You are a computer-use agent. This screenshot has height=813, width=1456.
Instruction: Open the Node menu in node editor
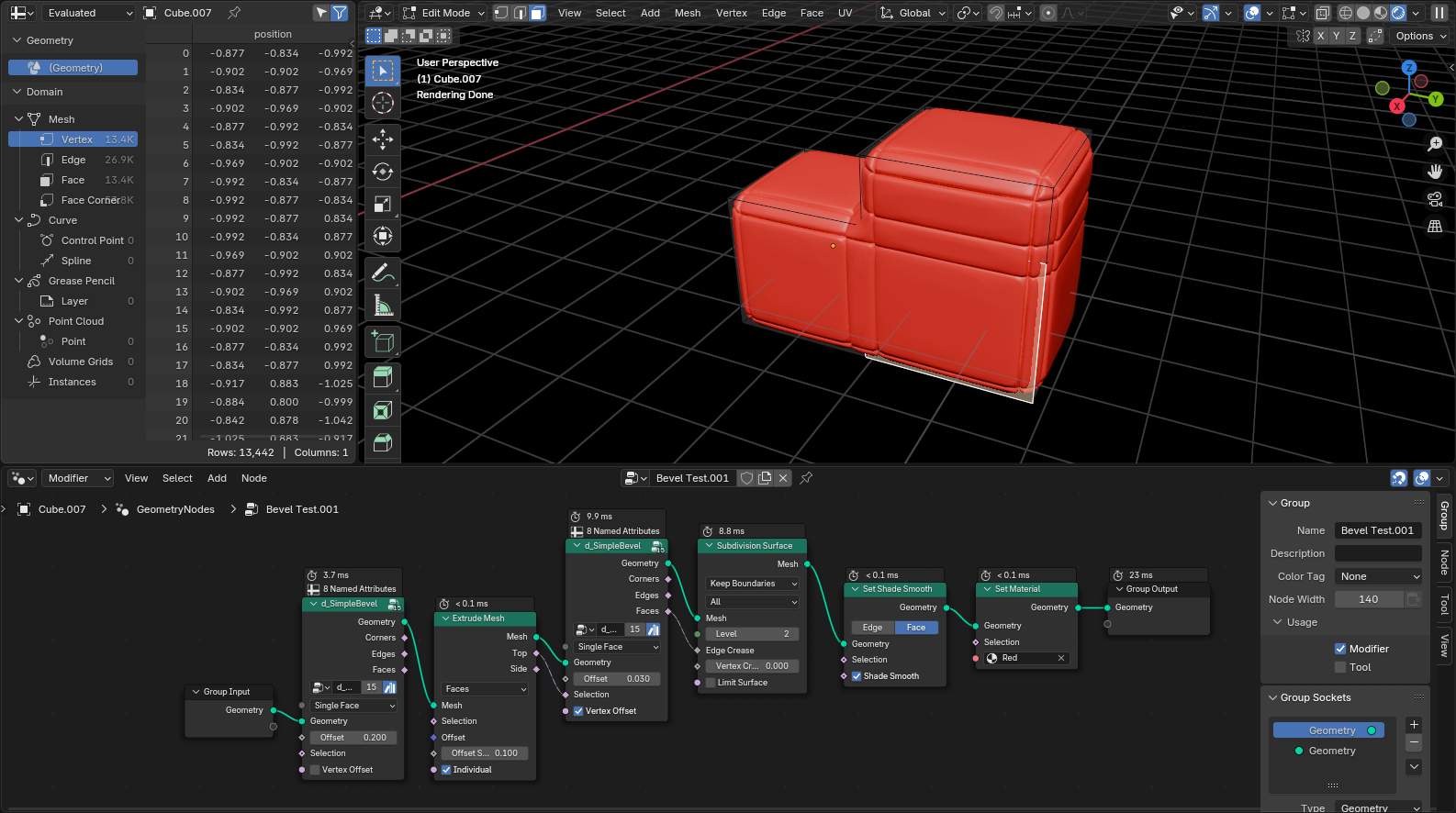[253, 478]
